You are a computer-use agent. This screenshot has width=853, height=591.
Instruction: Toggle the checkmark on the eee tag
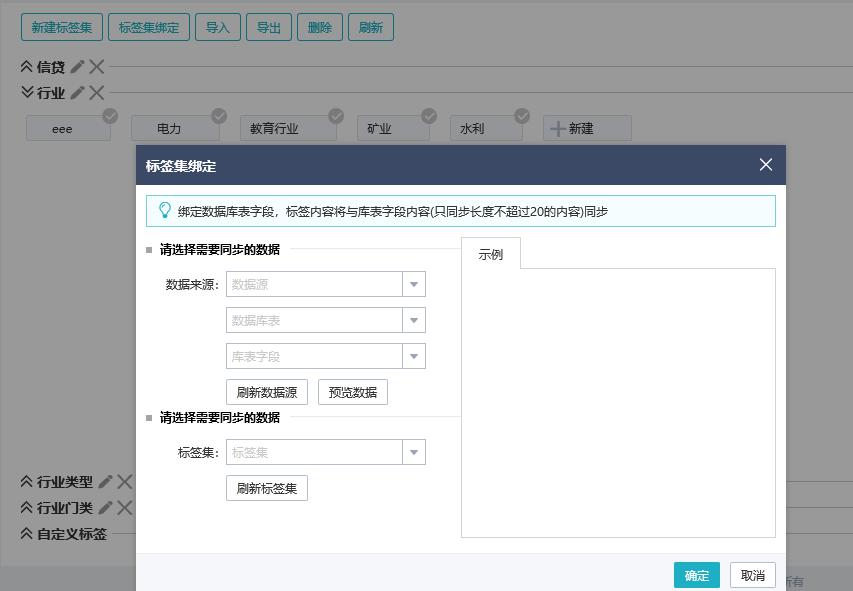pos(110,116)
